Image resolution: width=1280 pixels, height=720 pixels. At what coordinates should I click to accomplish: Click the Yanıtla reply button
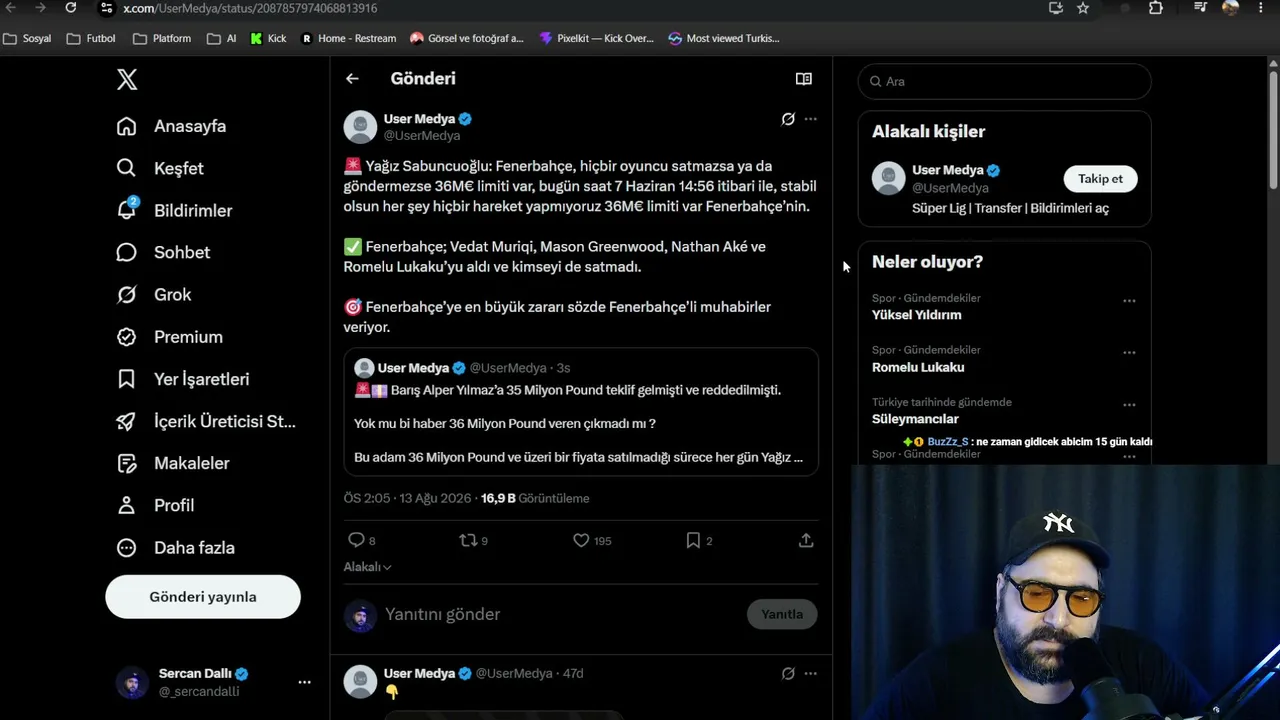point(782,614)
